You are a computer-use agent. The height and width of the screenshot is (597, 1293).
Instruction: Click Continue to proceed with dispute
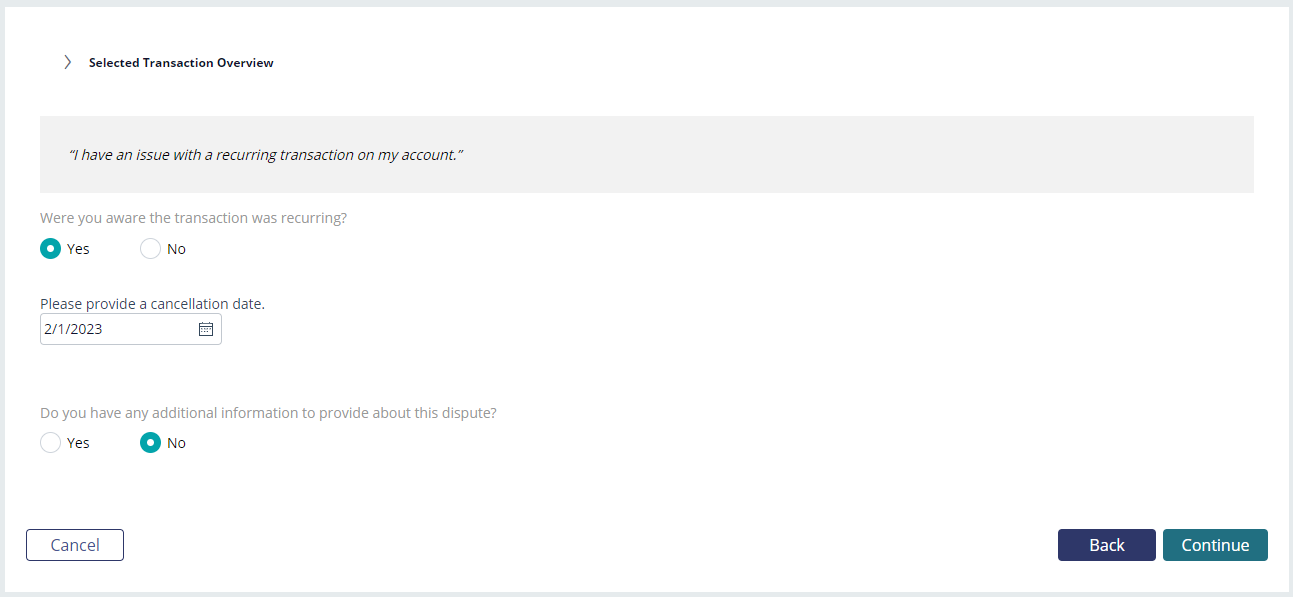tap(1215, 545)
